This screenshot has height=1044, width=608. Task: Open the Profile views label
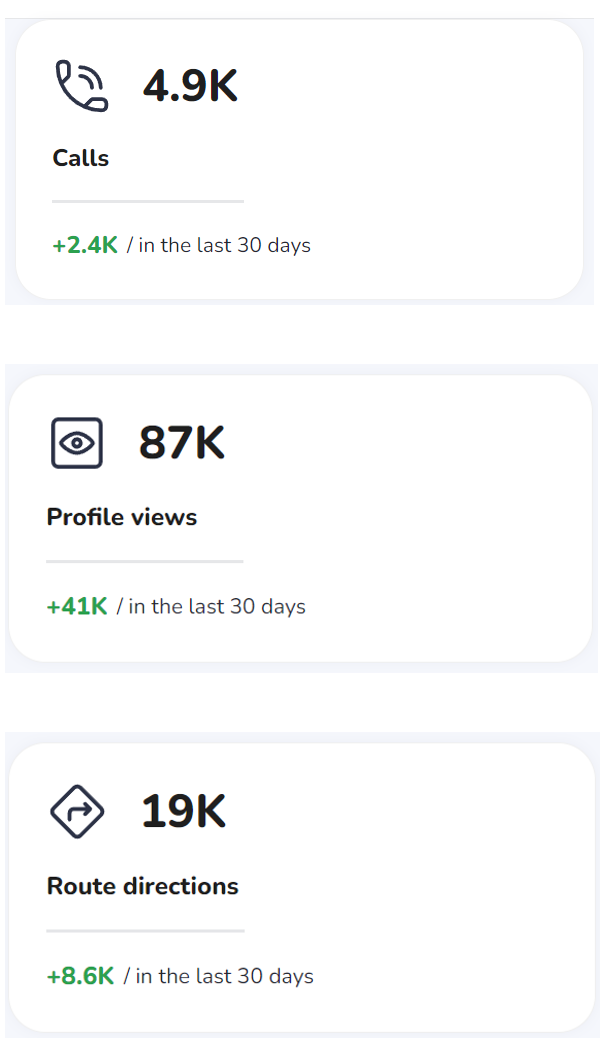pos(122,517)
